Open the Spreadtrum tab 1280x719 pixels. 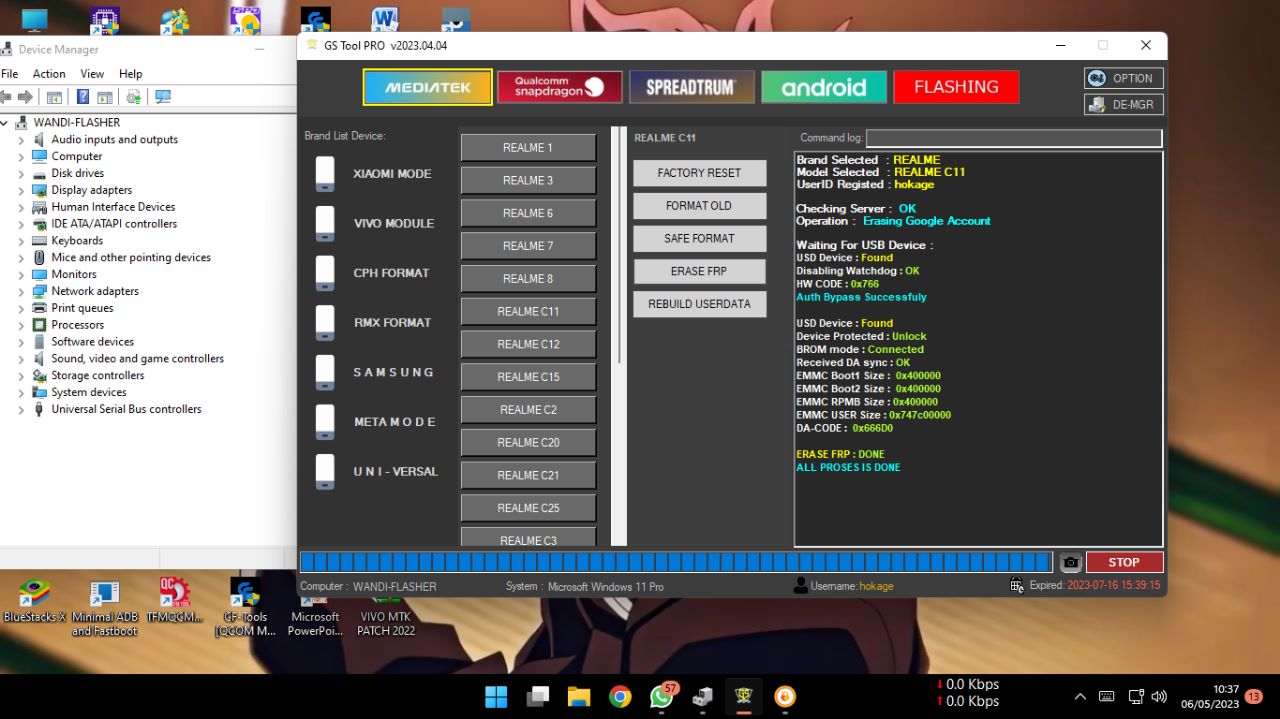(x=691, y=87)
